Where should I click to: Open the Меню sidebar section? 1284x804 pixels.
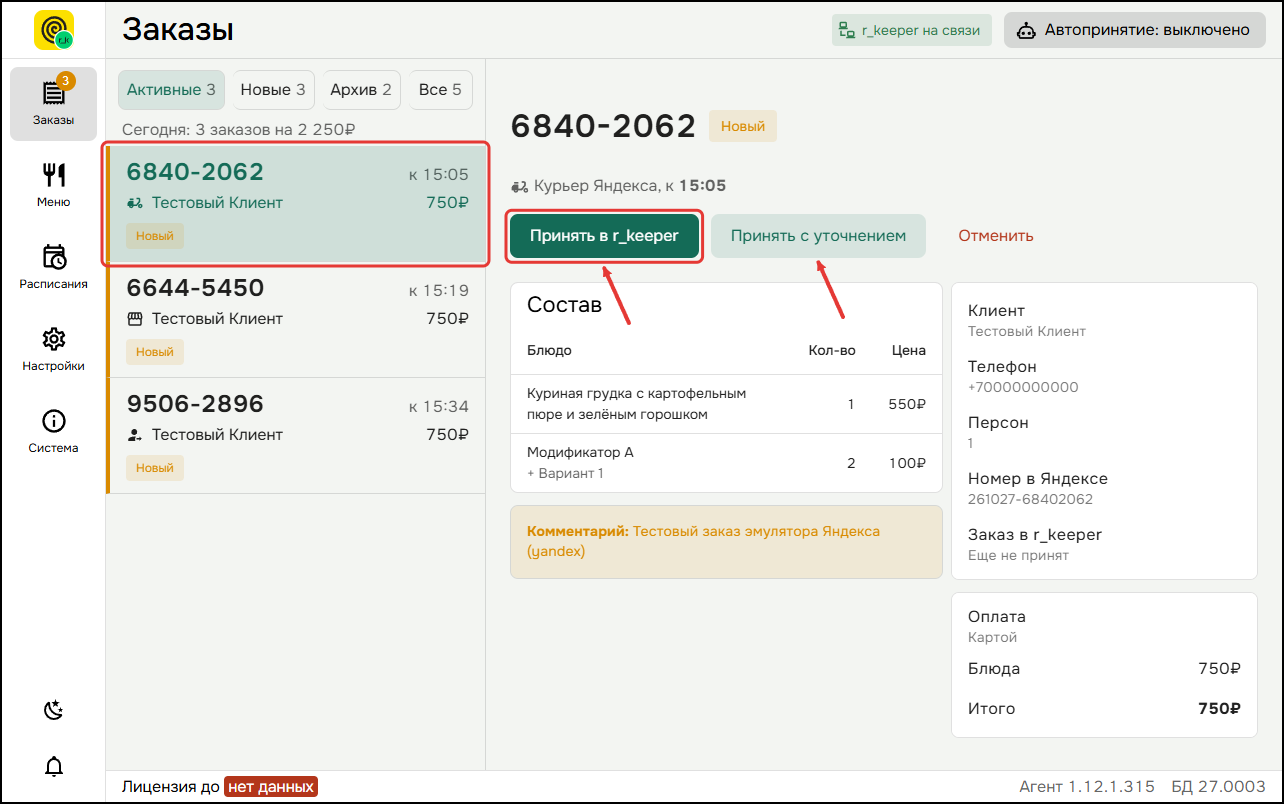pyautogui.click(x=54, y=186)
